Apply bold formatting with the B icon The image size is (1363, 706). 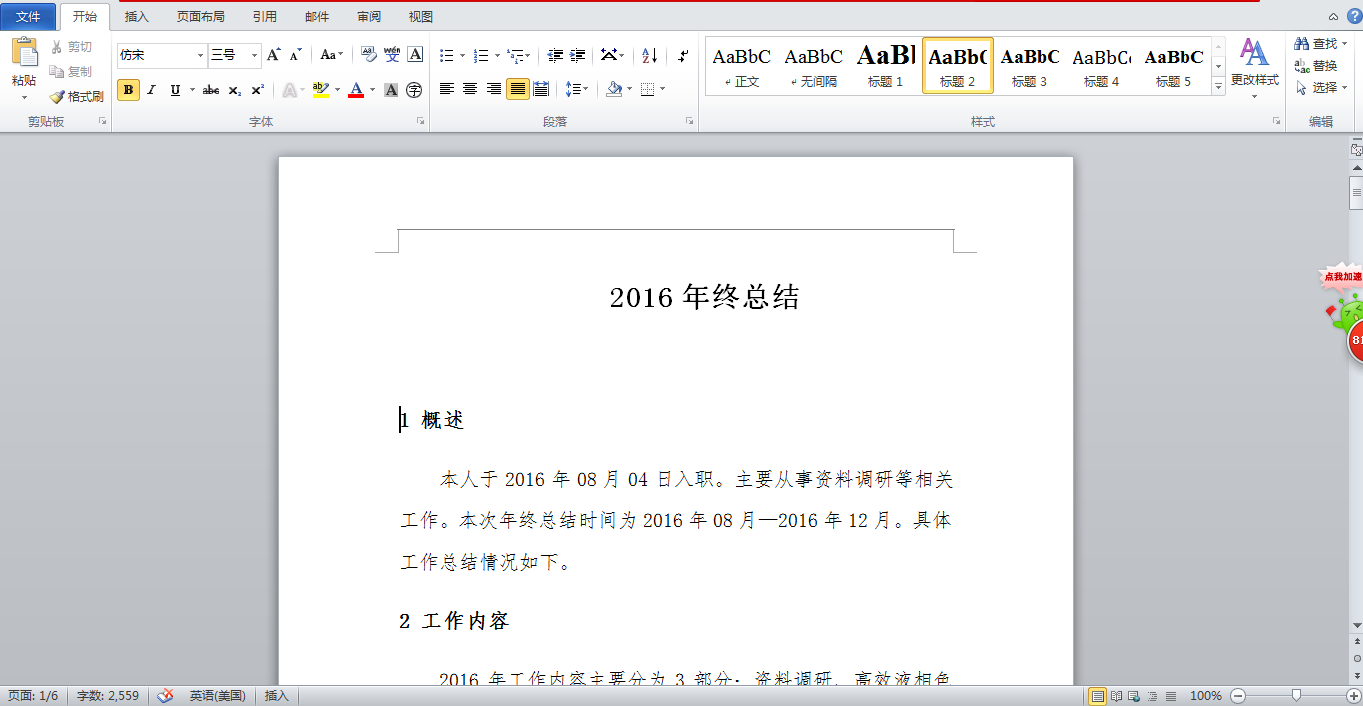(x=128, y=90)
